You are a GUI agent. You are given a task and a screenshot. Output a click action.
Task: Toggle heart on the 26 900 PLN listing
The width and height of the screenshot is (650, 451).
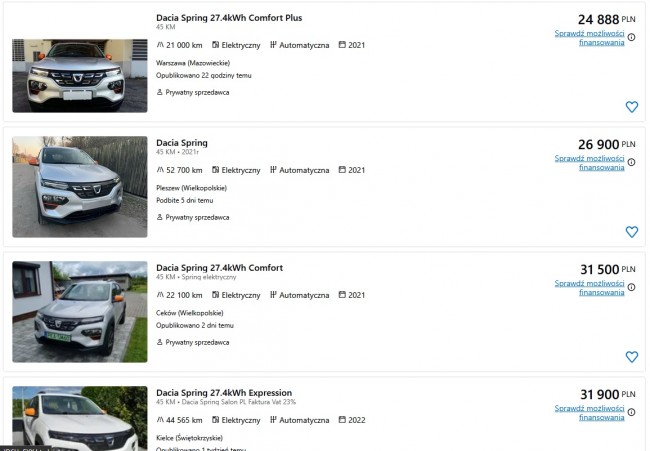(x=631, y=232)
